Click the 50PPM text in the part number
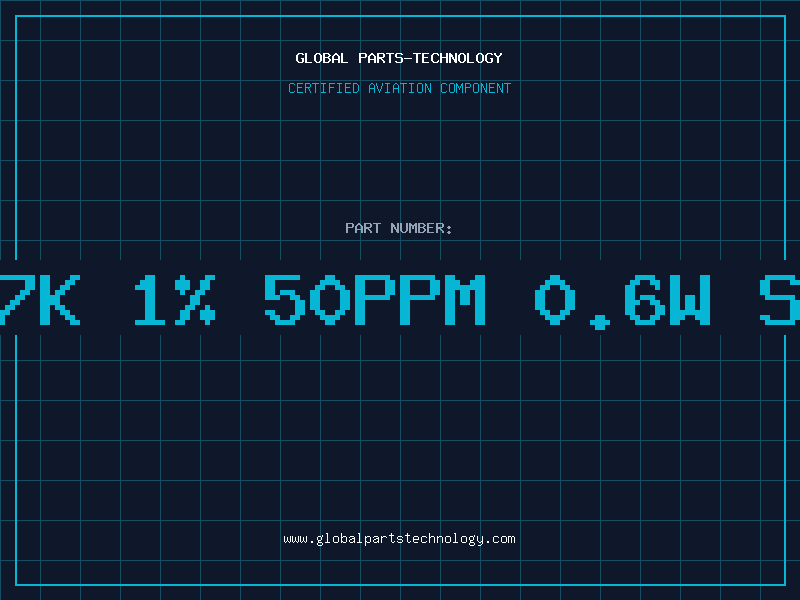 375,299
